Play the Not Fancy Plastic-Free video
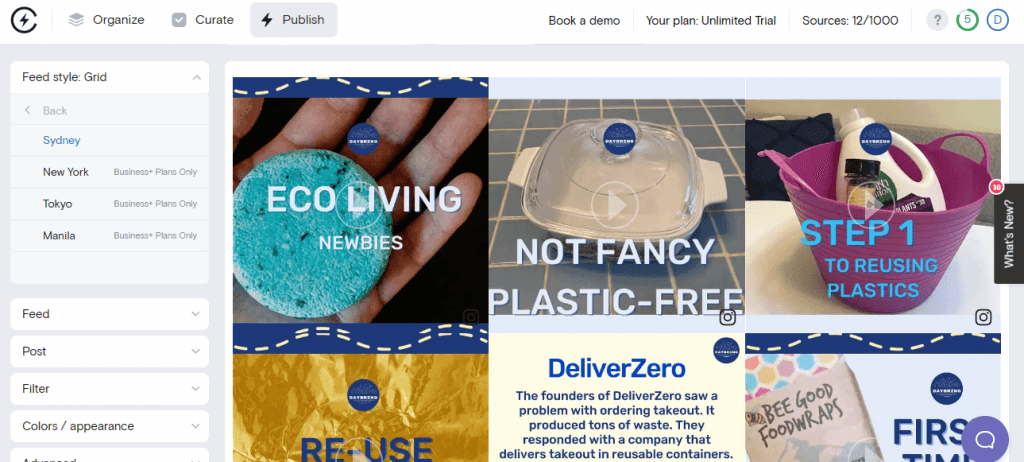Viewport: 1024px width, 462px height. 615,206
